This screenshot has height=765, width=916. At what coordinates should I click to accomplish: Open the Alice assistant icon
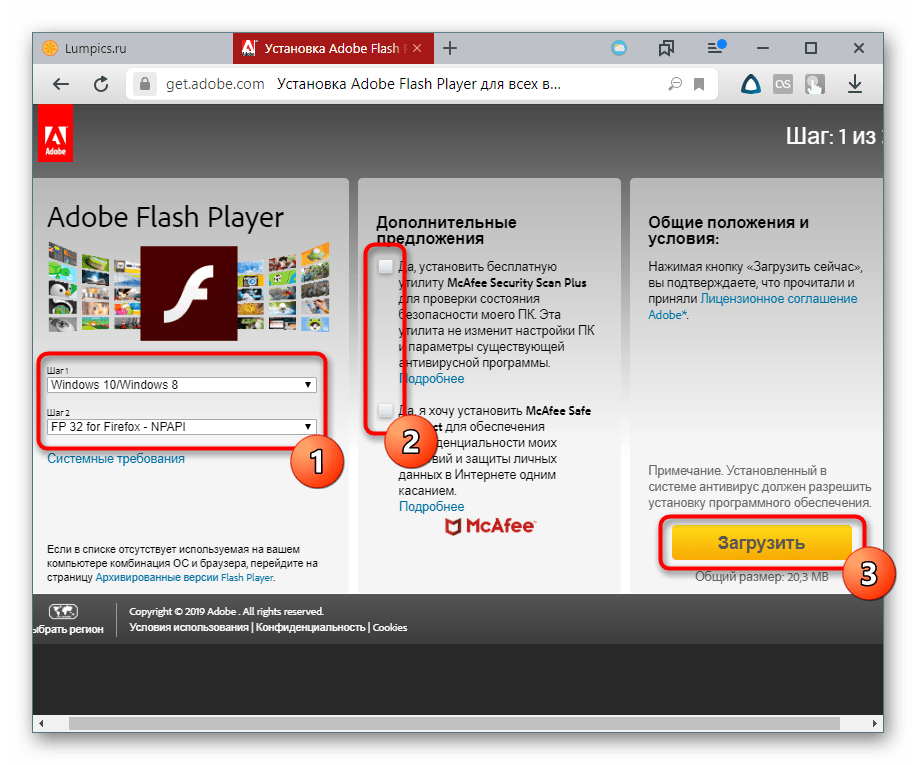(x=751, y=84)
